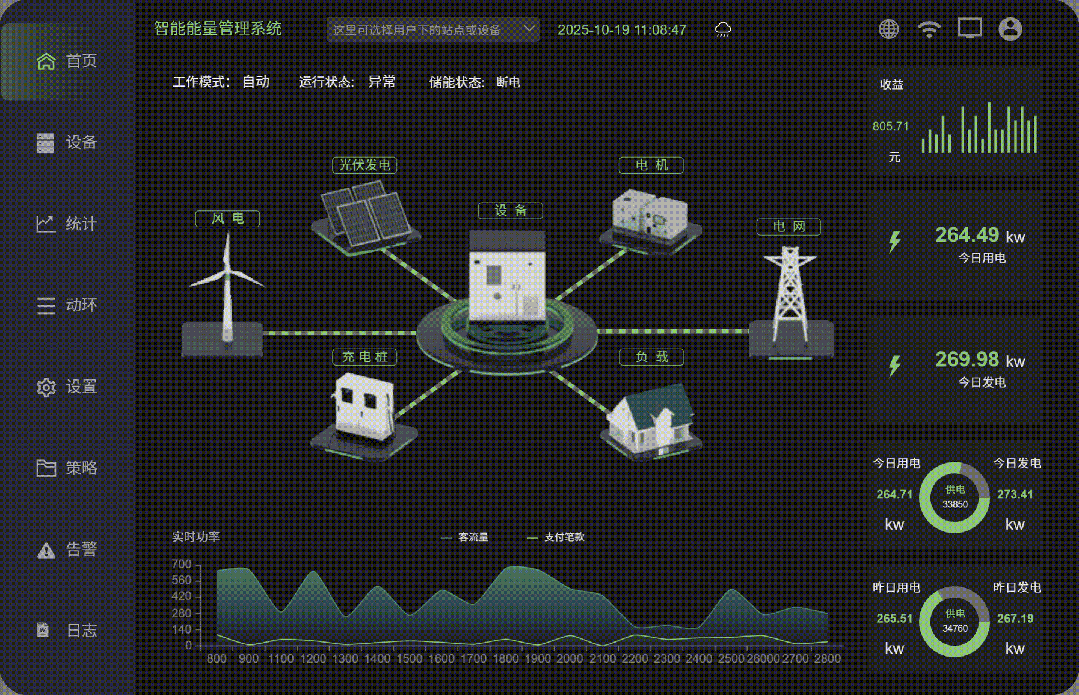1079x695 pixels.
Task: Click the 光伏发电 label on the diagram
Action: pyautogui.click(x=364, y=165)
